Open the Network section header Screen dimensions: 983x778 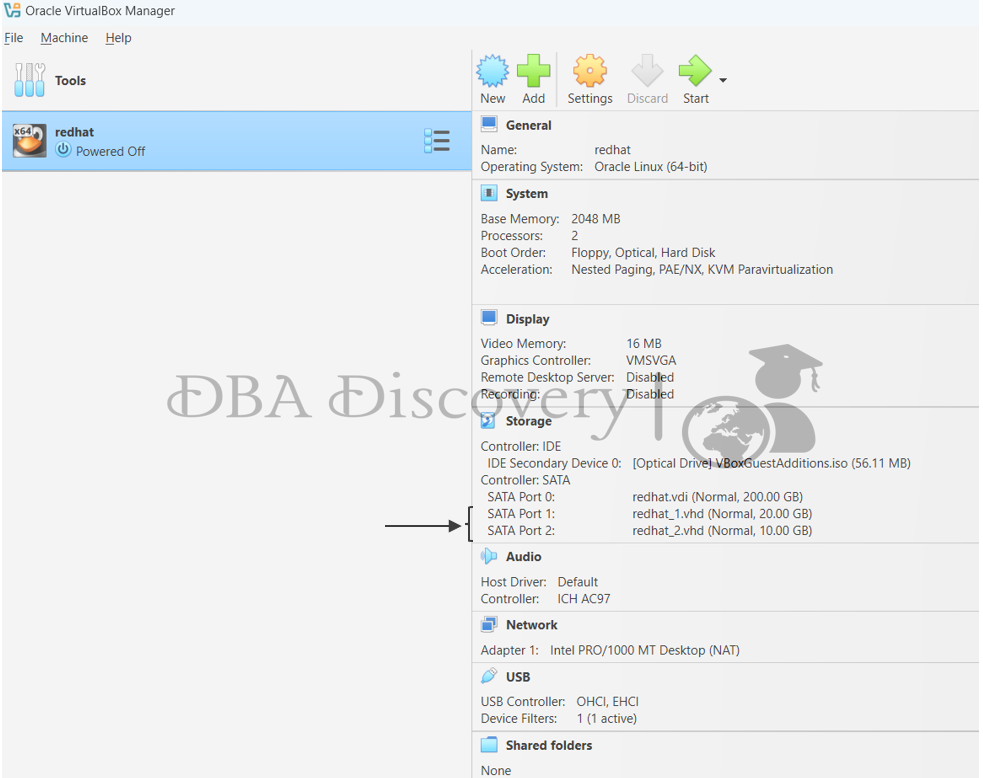531,625
